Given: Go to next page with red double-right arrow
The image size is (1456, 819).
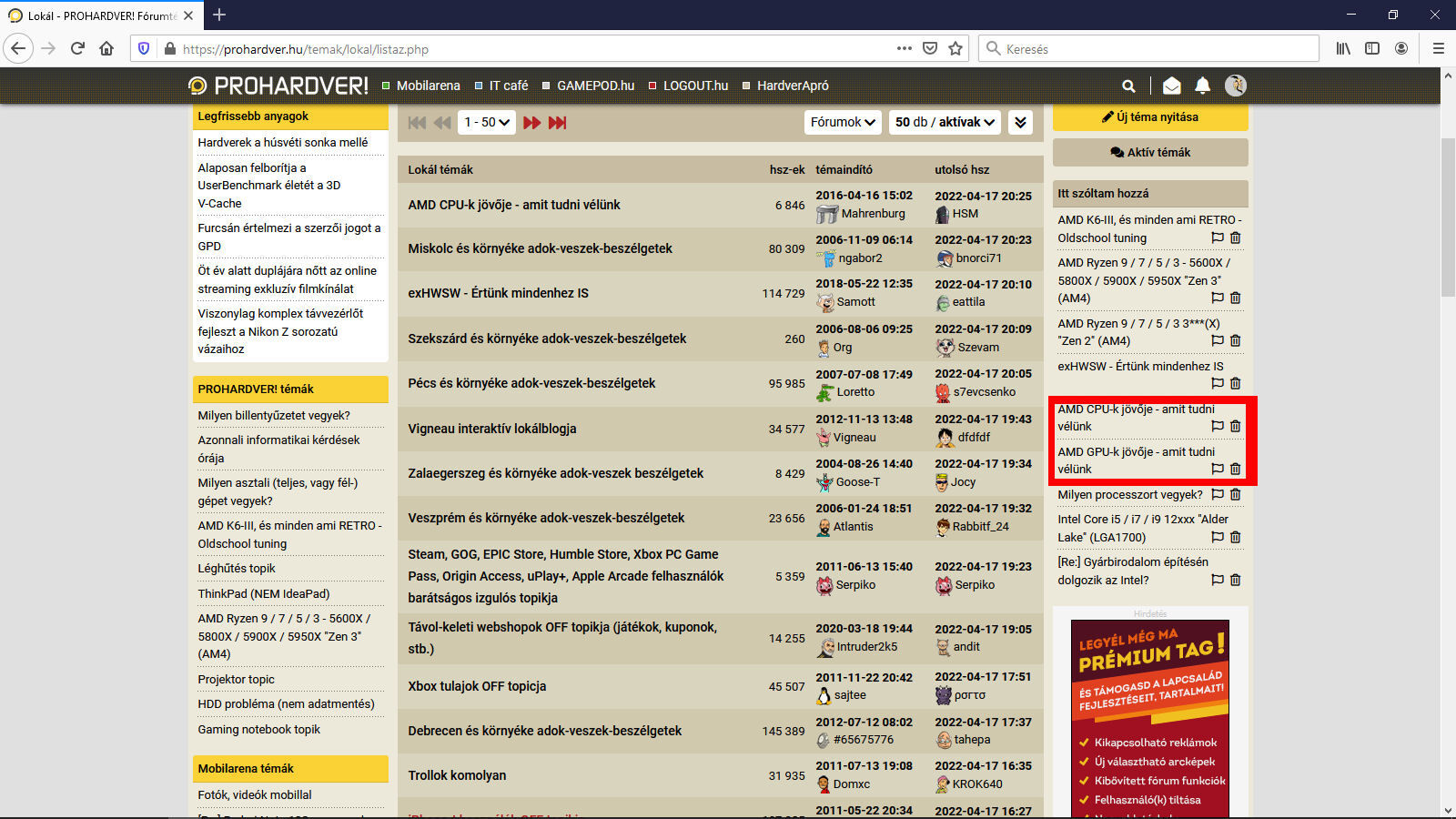Looking at the screenshot, I should point(532,123).
